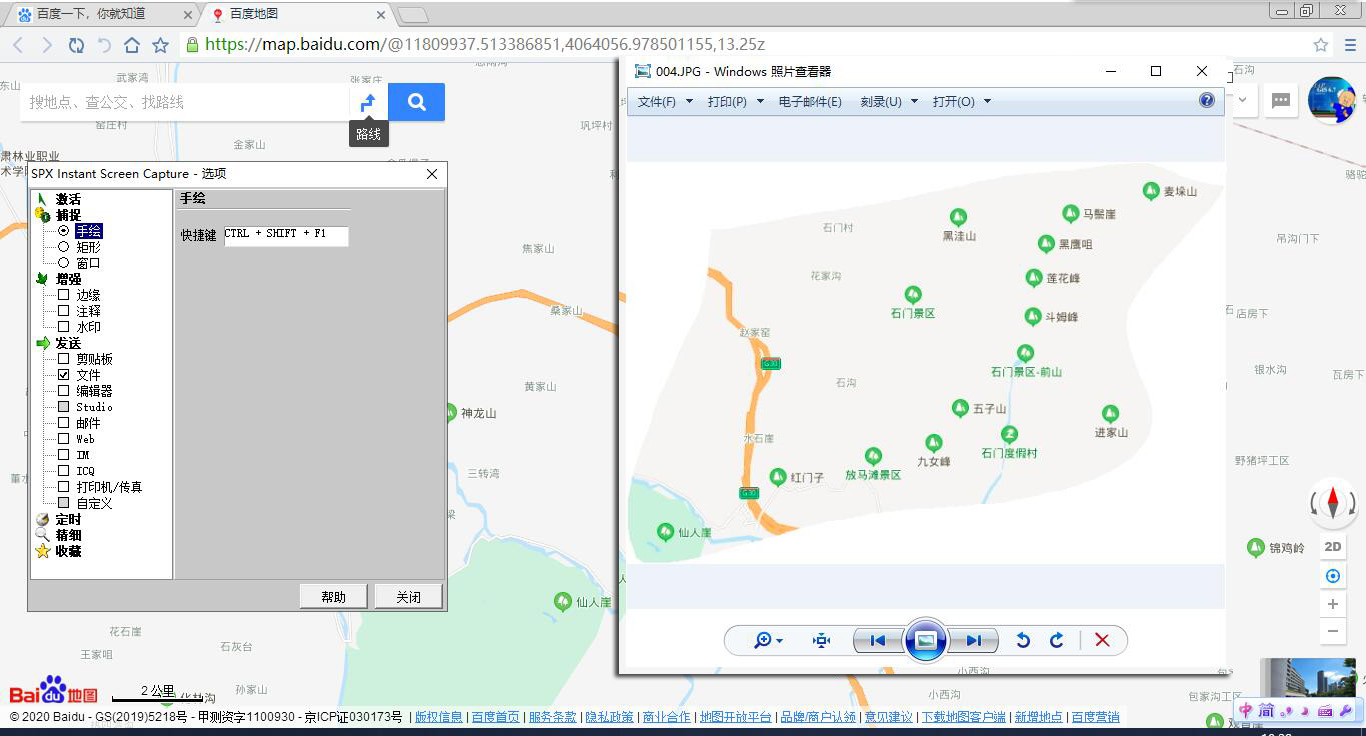This screenshot has width=1366, height=736.
Task: Delete the photo with red X icon
Action: 1102,640
